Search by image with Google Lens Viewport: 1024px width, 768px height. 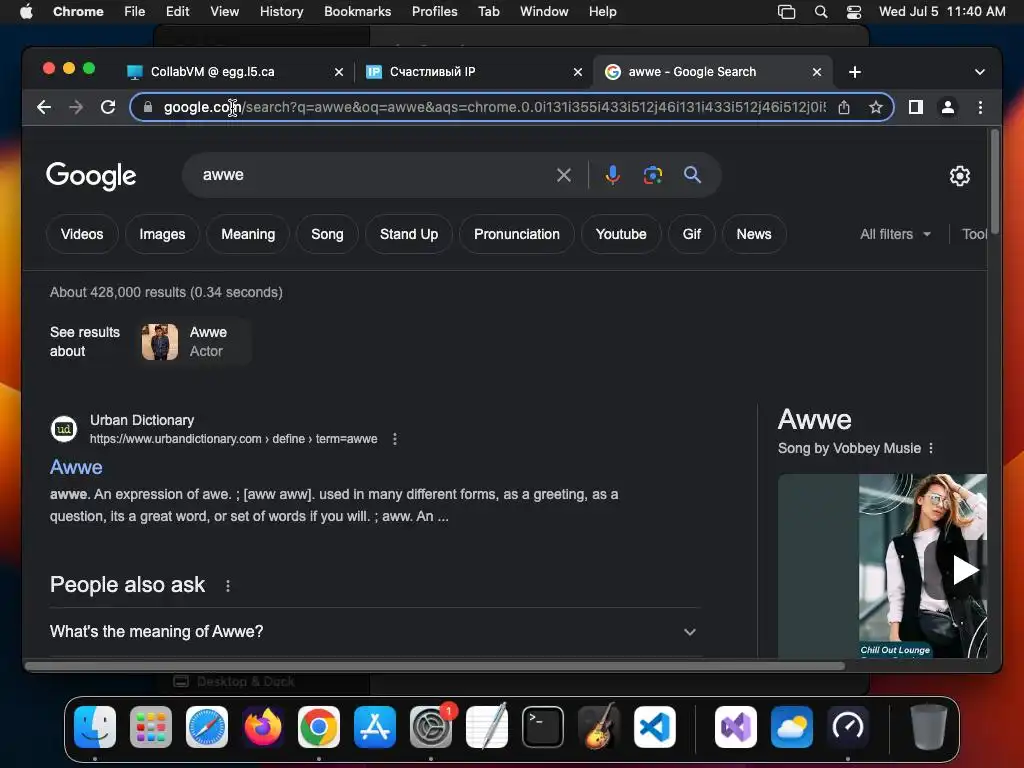pyautogui.click(x=652, y=175)
